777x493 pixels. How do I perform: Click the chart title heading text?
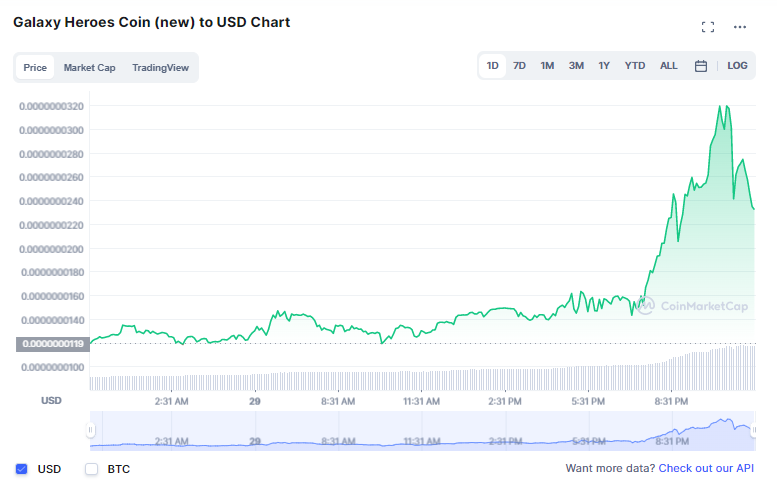coord(152,22)
